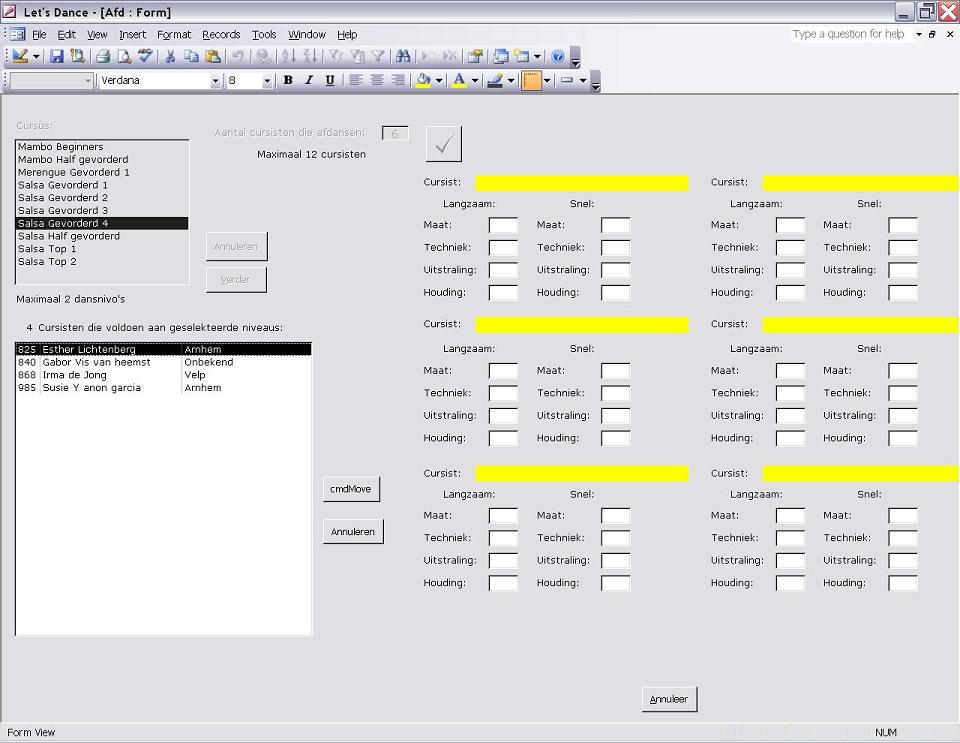
Task: Click the Sort Descending icon
Action: coord(310,56)
